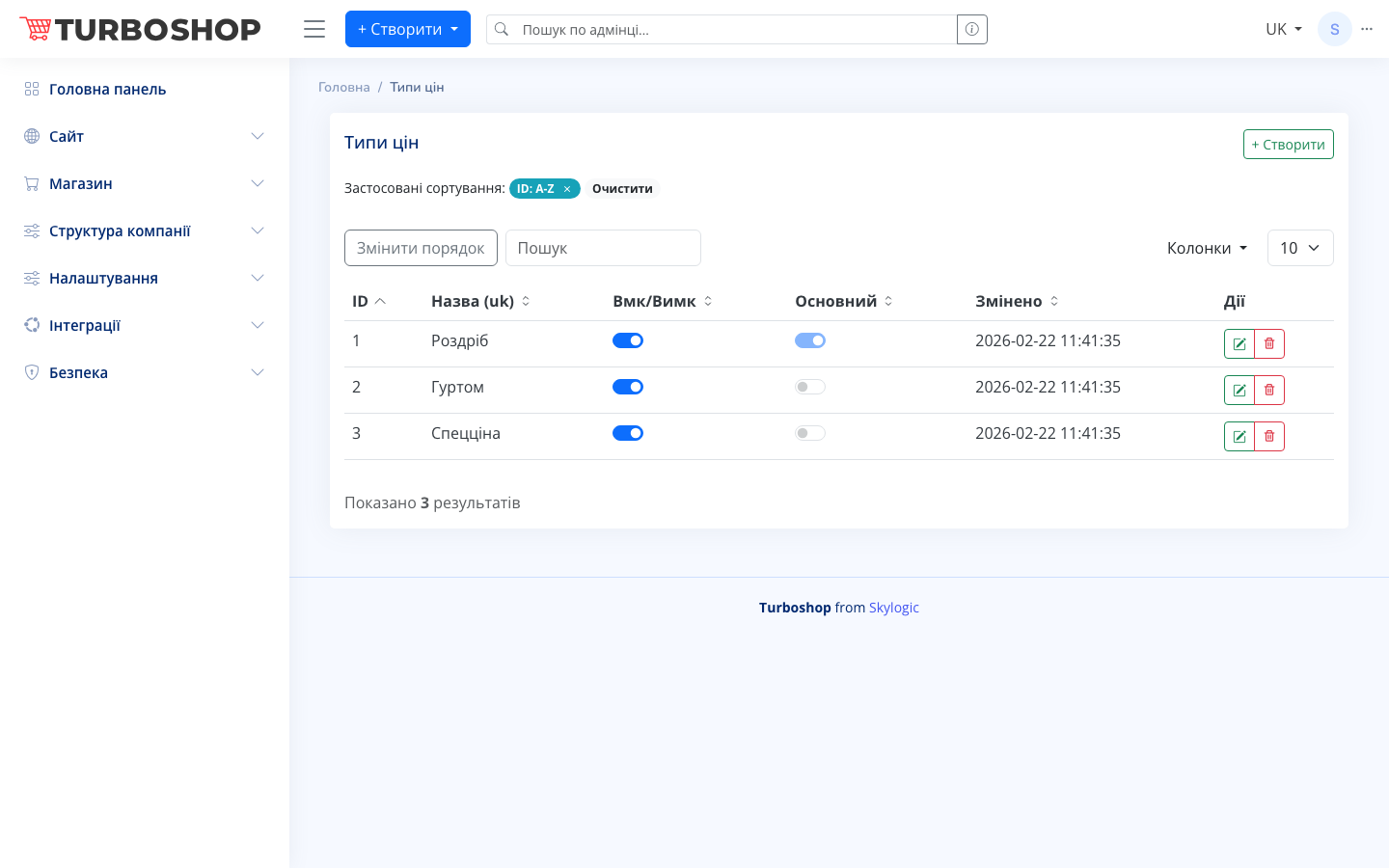Expand the Безпека sidebar section

(x=145, y=372)
